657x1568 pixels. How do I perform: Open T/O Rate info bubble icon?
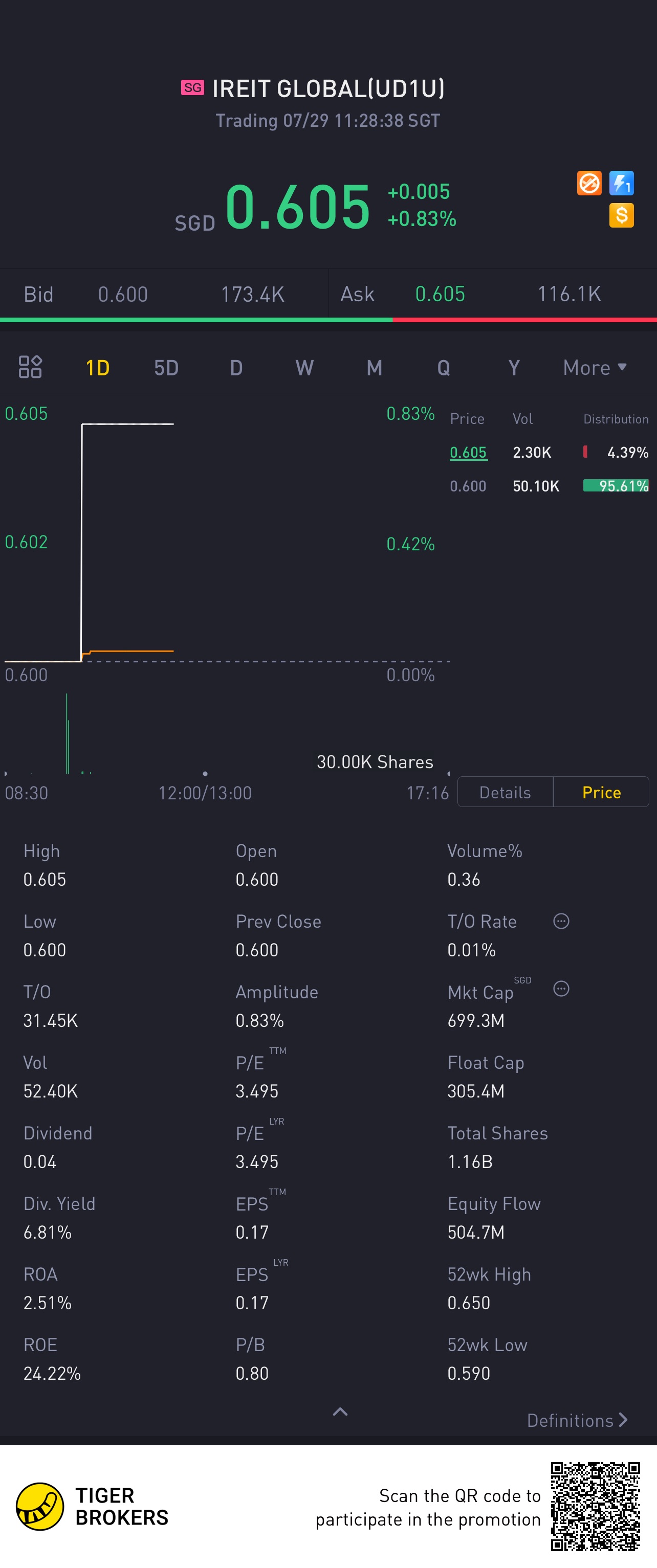561,921
